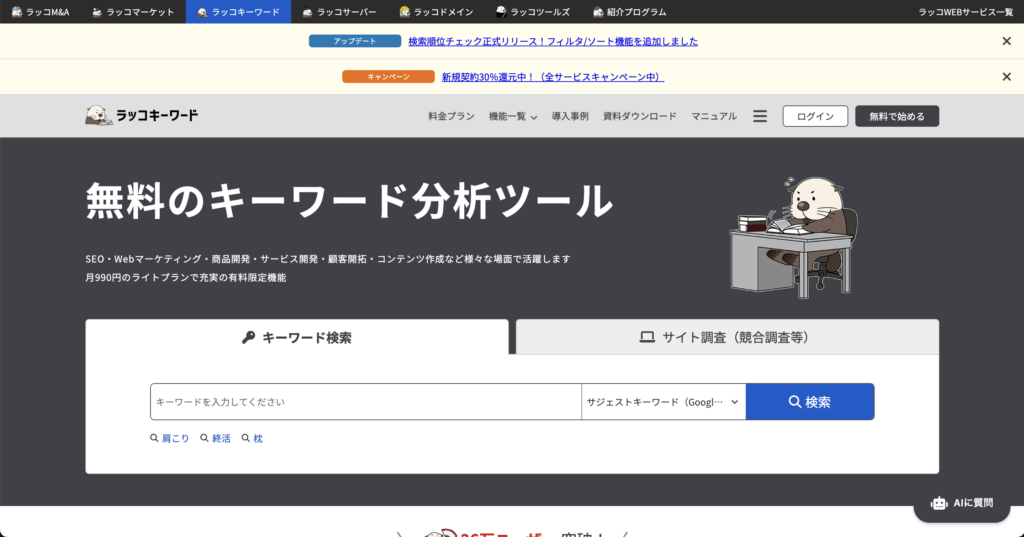Click the magnifier icon beside 終活

pos(204,438)
